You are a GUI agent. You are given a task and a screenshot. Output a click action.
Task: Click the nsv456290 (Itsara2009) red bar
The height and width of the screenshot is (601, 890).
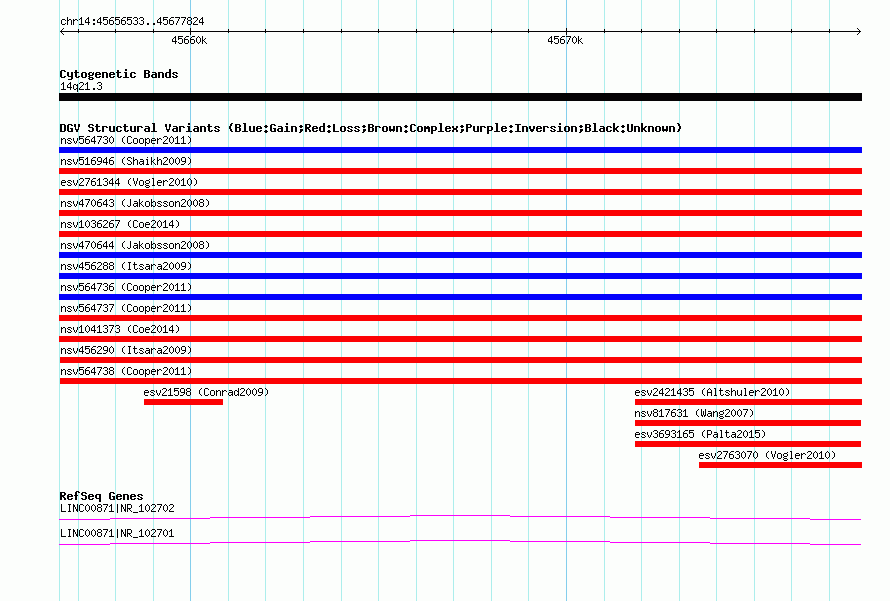point(460,360)
